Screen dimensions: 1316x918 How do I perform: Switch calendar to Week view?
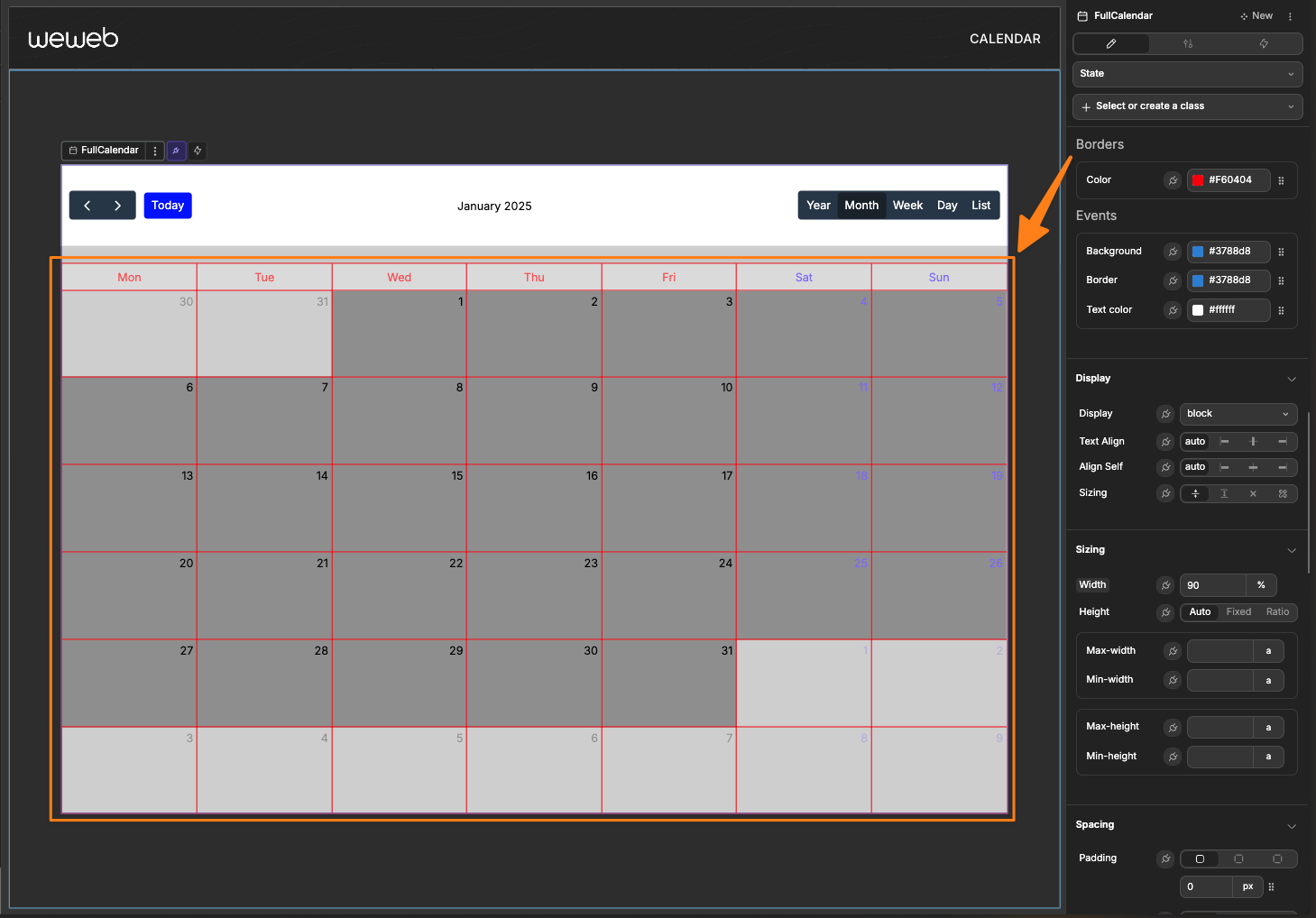coord(907,206)
